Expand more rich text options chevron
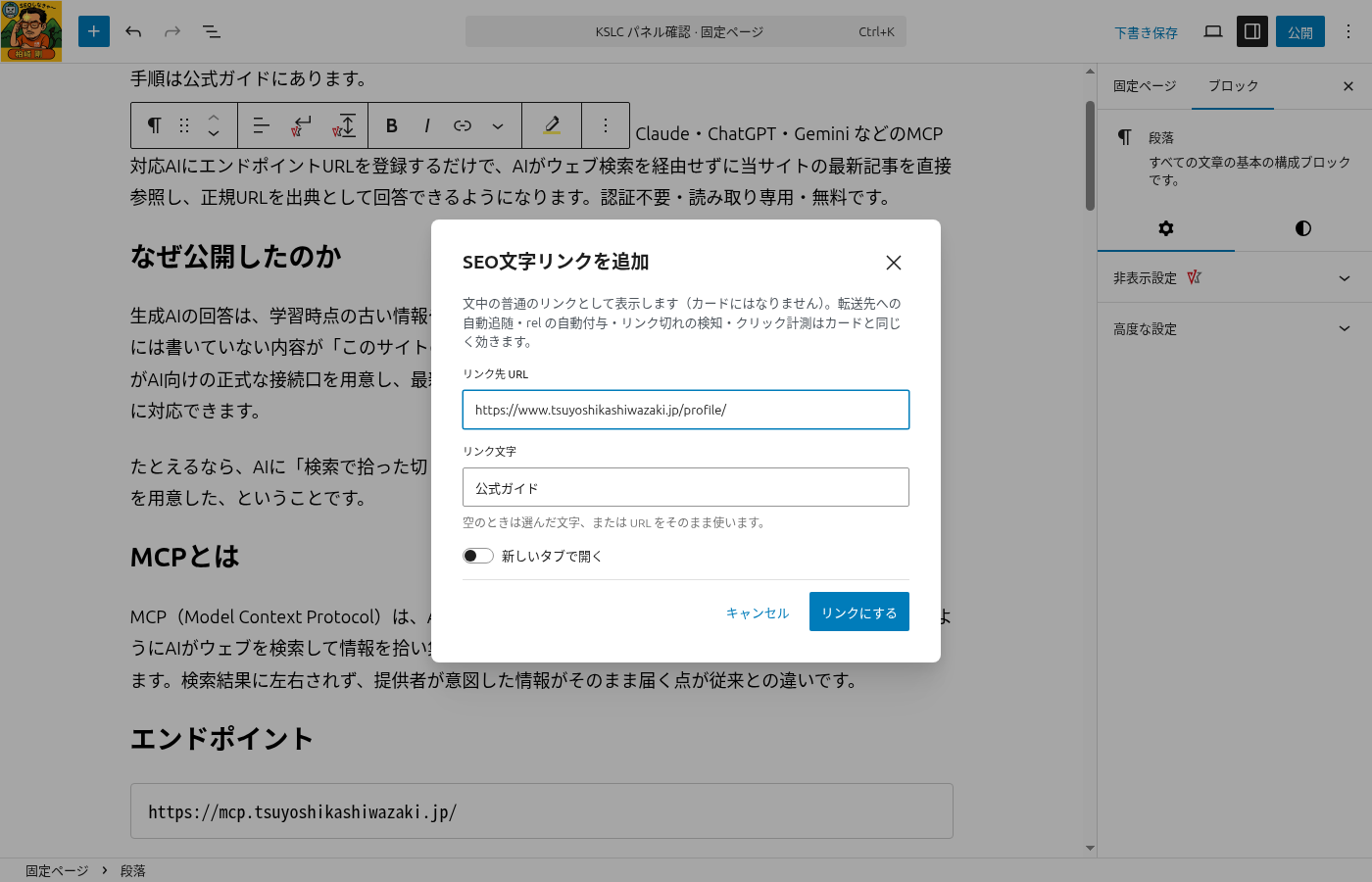The image size is (1372, 882). pos(498,125)
